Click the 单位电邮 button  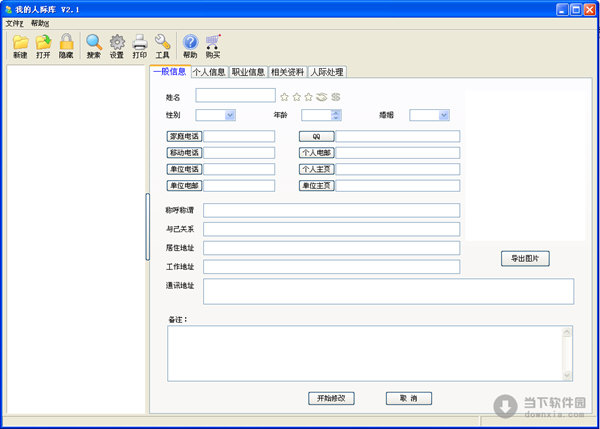(x=184, y=186)
